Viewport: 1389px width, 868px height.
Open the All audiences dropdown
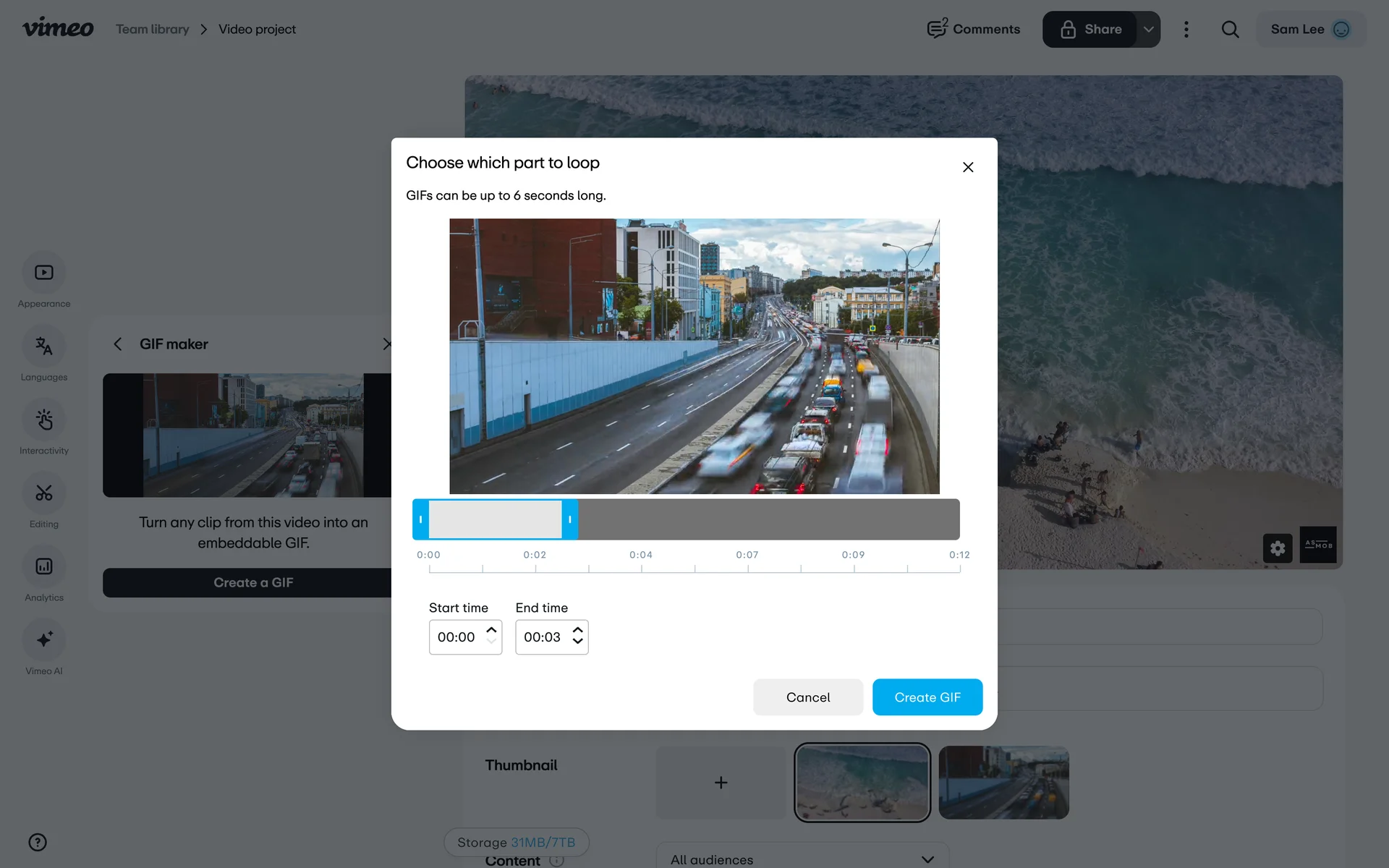(x=802, y=859)
